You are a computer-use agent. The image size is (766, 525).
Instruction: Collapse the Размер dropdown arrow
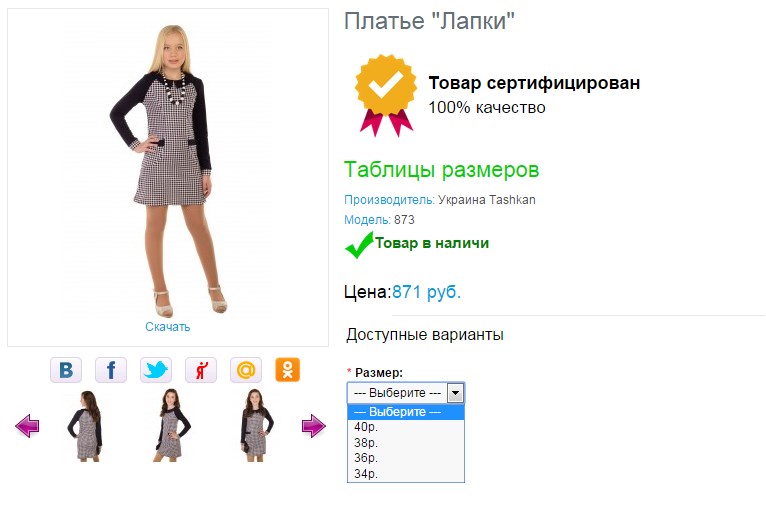455,393
